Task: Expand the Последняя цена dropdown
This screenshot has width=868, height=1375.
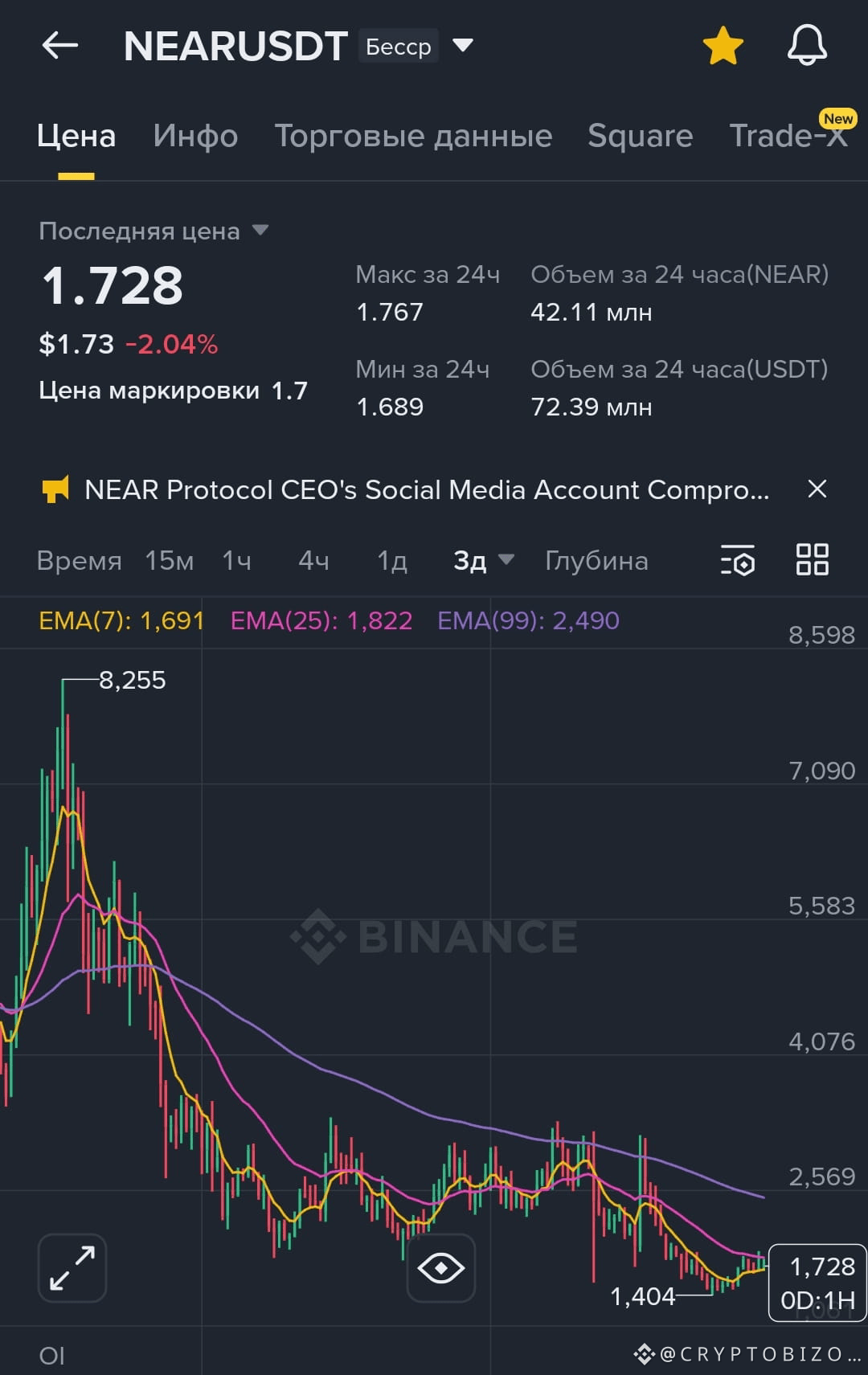Action: coord(260,231)
